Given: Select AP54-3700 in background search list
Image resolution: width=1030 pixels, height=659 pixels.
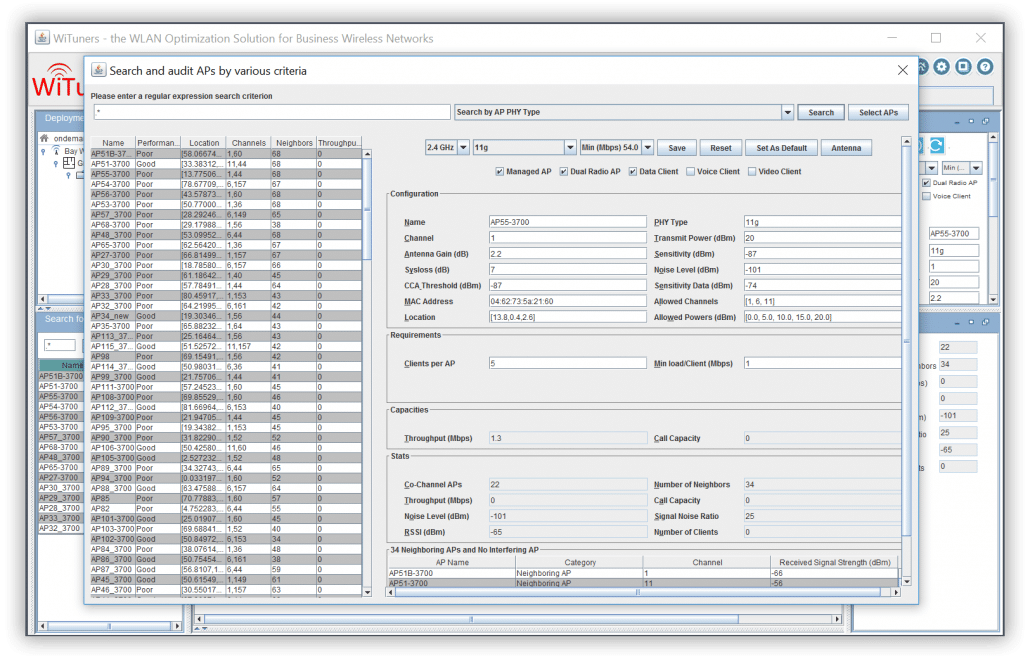Looking at the screenshot, I should click(61, 407).
